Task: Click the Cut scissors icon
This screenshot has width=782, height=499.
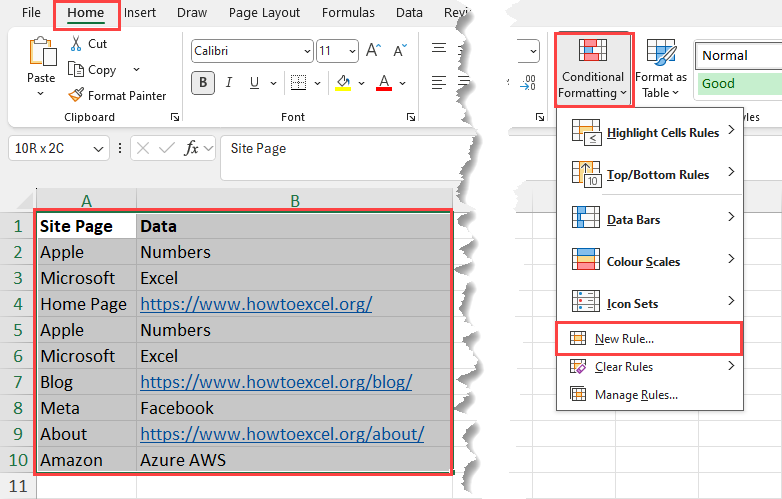Action: 76,44
